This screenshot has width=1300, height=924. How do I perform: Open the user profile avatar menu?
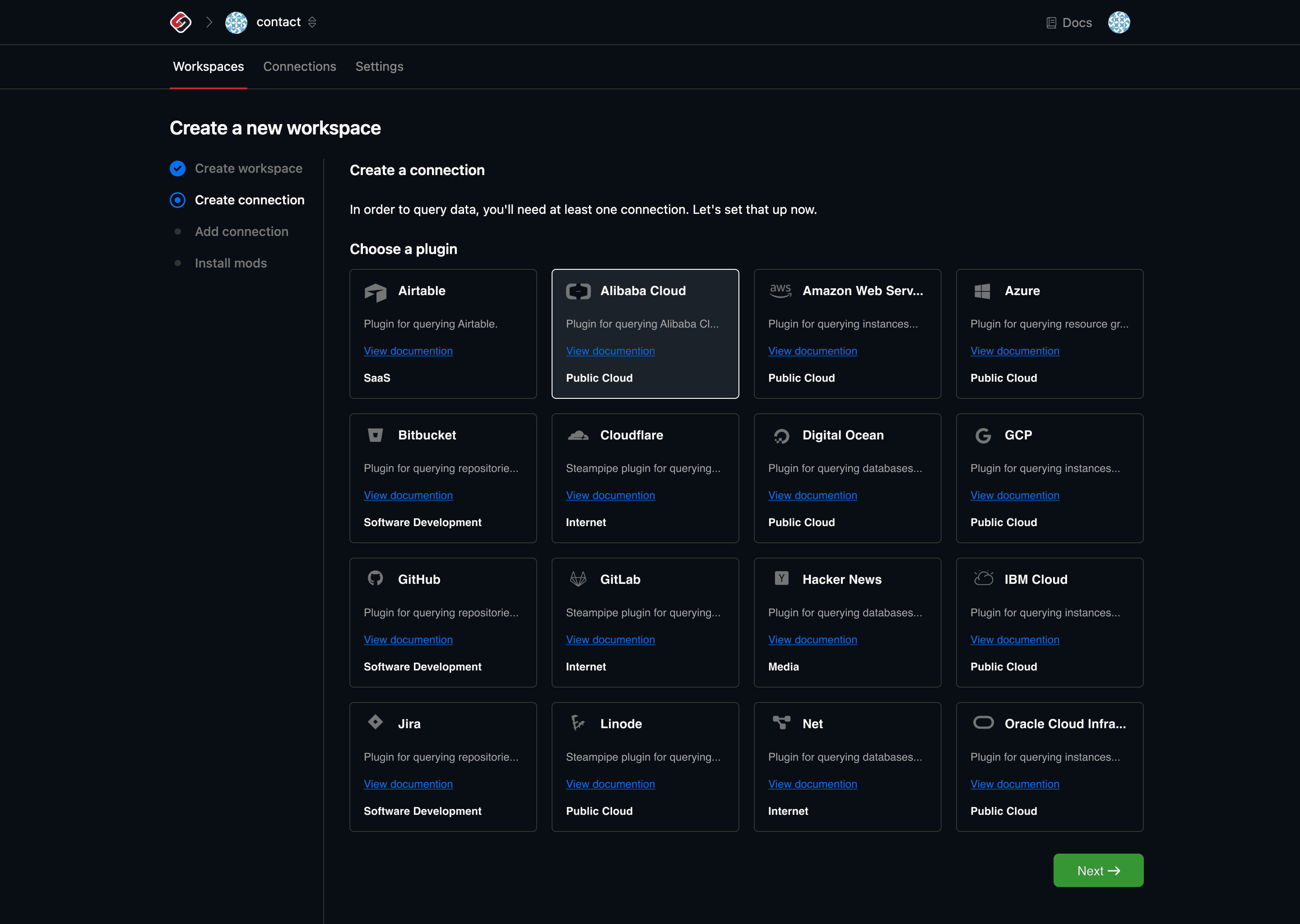coord(1119,22)
